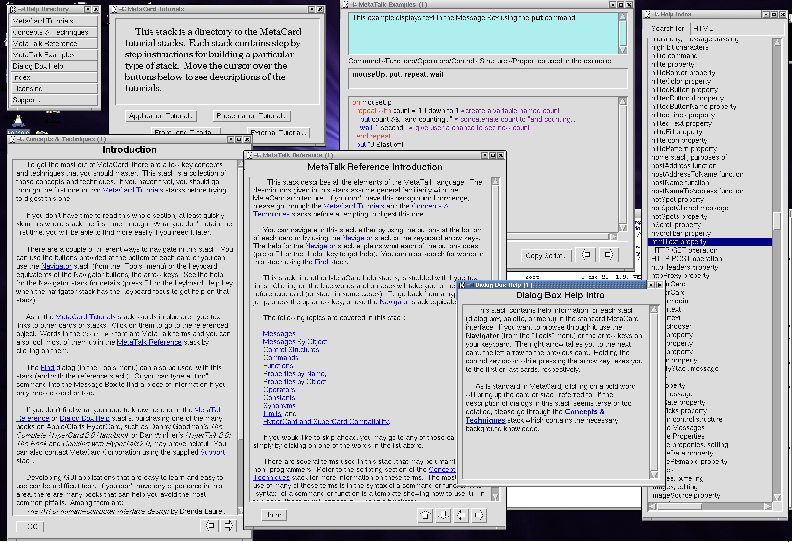The image size is (792, 542).
Task: Open MetaTalk Reference in Help Directory
Action: 54,43
